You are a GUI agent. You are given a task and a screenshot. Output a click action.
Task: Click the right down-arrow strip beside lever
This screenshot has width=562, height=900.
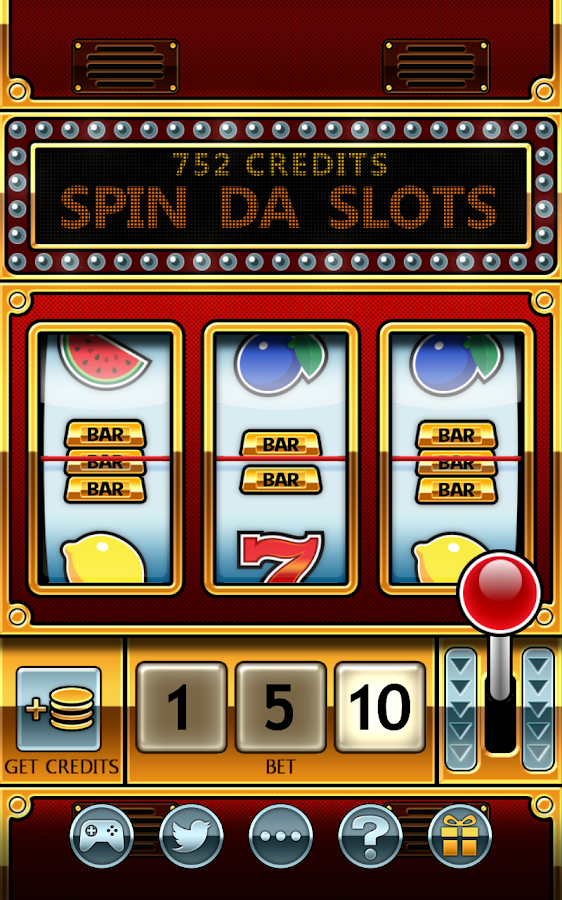(x=538, y=709)
